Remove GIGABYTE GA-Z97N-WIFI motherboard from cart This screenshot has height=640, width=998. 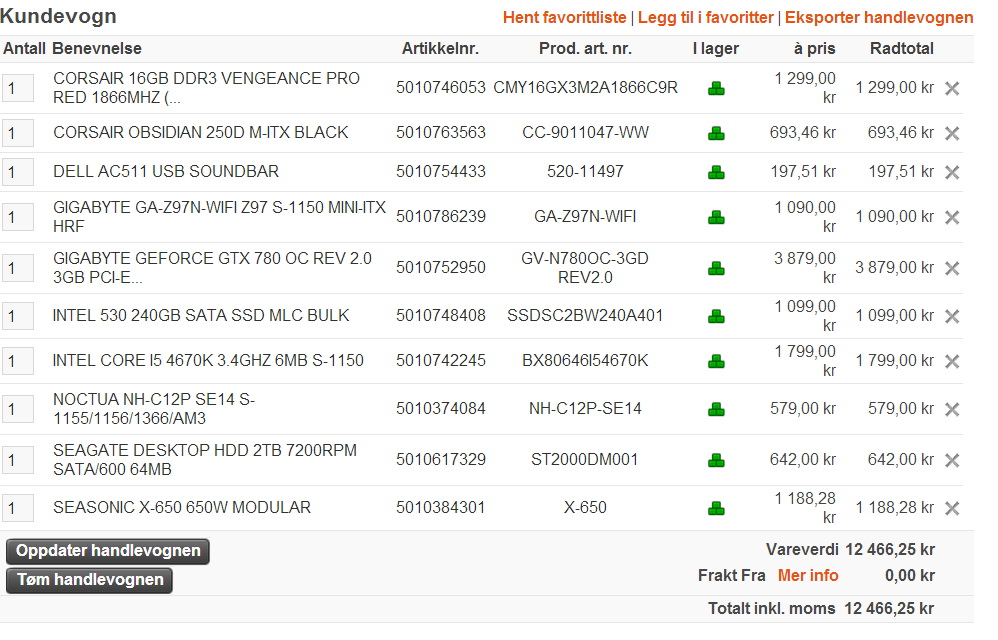click(952, 218)
